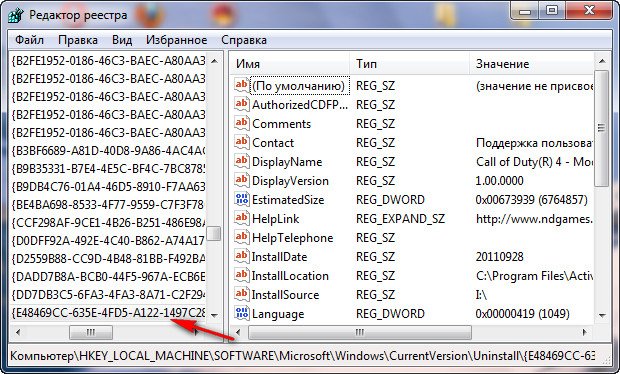
Task: Open the Избранное menu
Action: tap(176, 40)
